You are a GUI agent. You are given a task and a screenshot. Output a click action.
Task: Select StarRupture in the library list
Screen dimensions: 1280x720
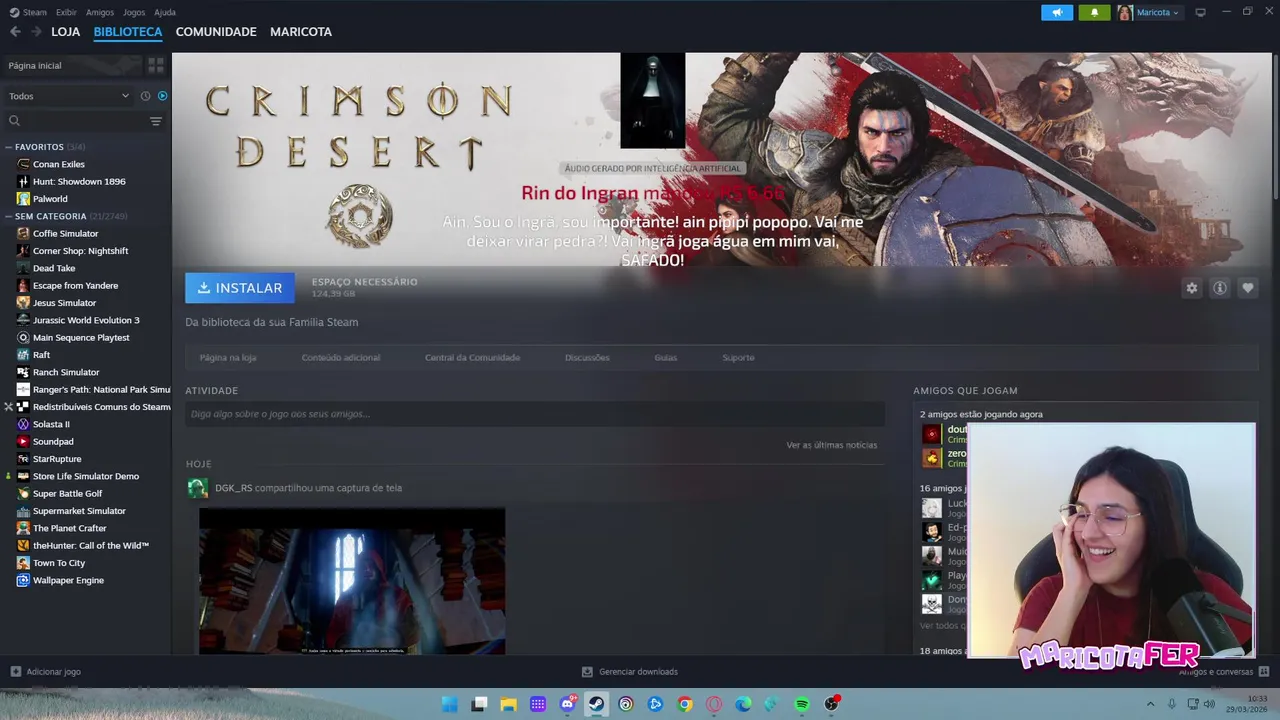(57, 459)
